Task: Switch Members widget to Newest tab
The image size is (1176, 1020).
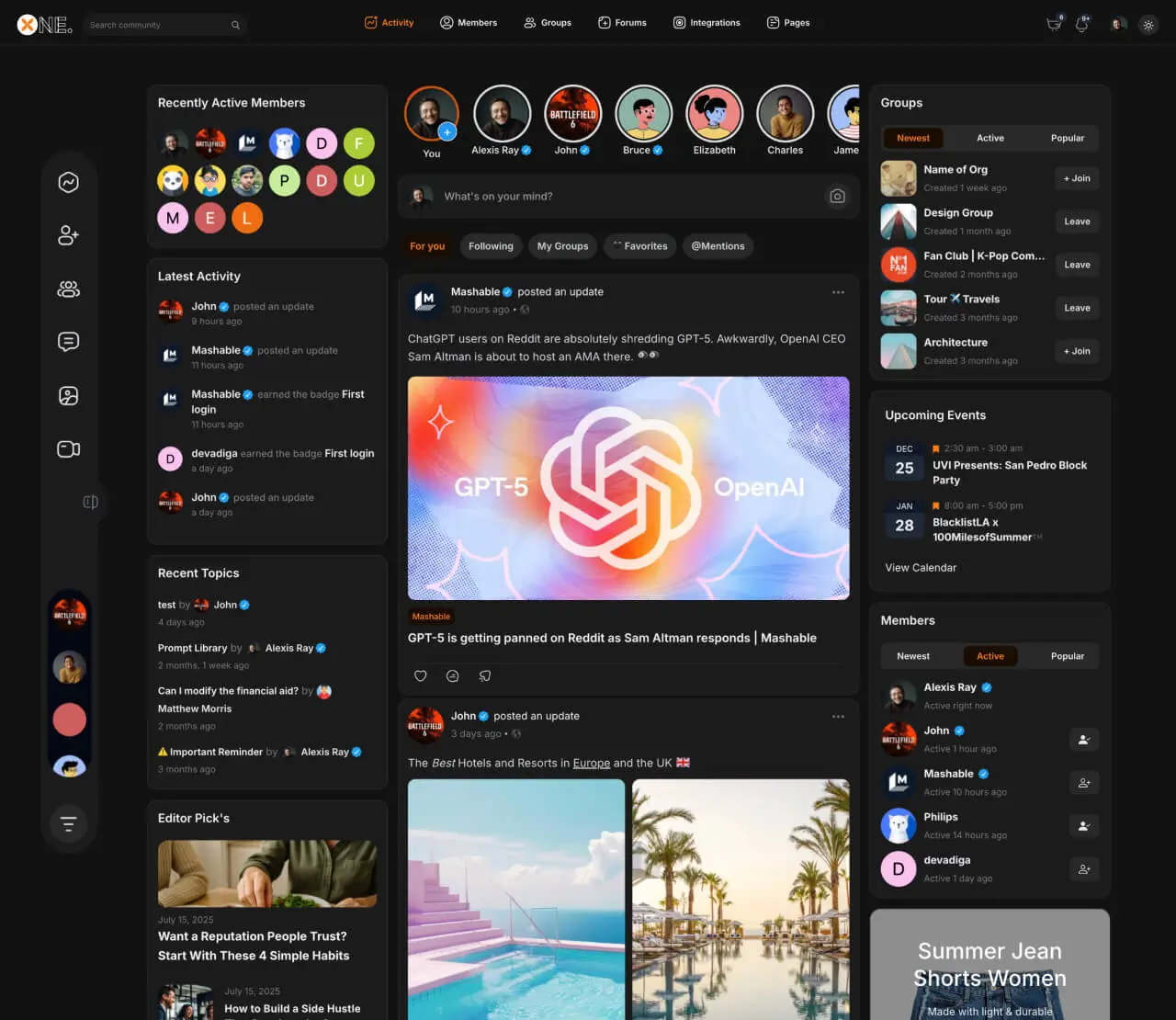Action: [x=913, y=656]
